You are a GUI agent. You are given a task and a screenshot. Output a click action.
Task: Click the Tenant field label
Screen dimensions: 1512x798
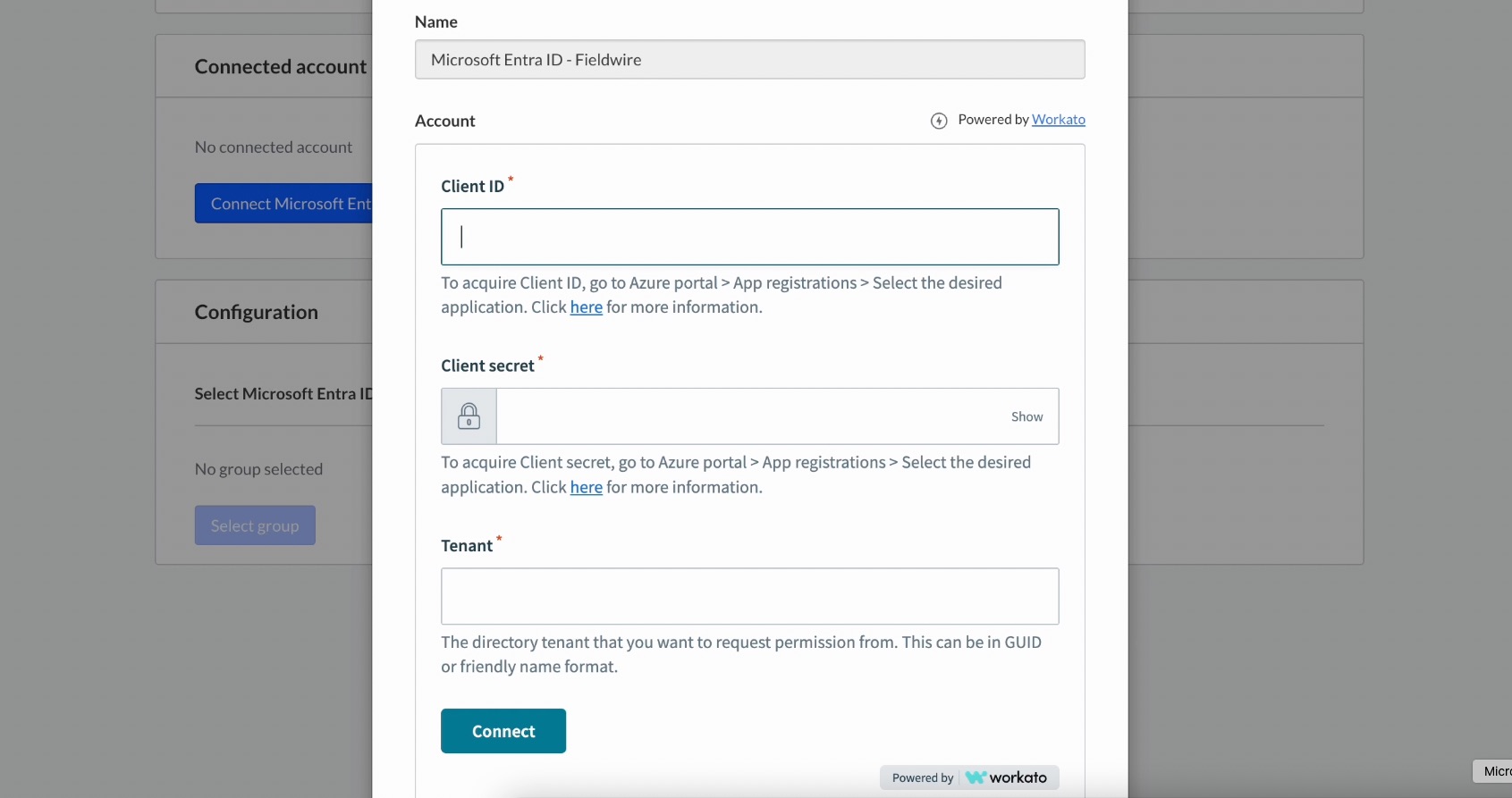coord(467,546)
